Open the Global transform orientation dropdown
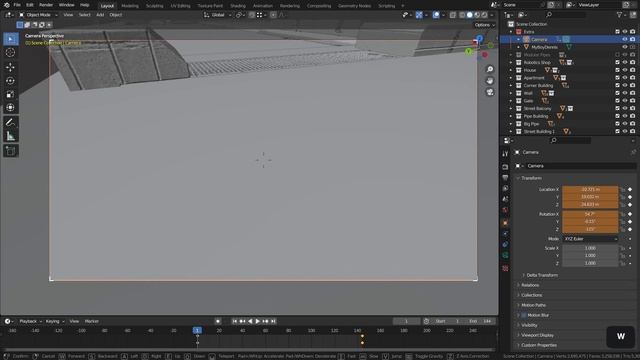The height and width of the screenshot is (360, 640). pos(218,15)
